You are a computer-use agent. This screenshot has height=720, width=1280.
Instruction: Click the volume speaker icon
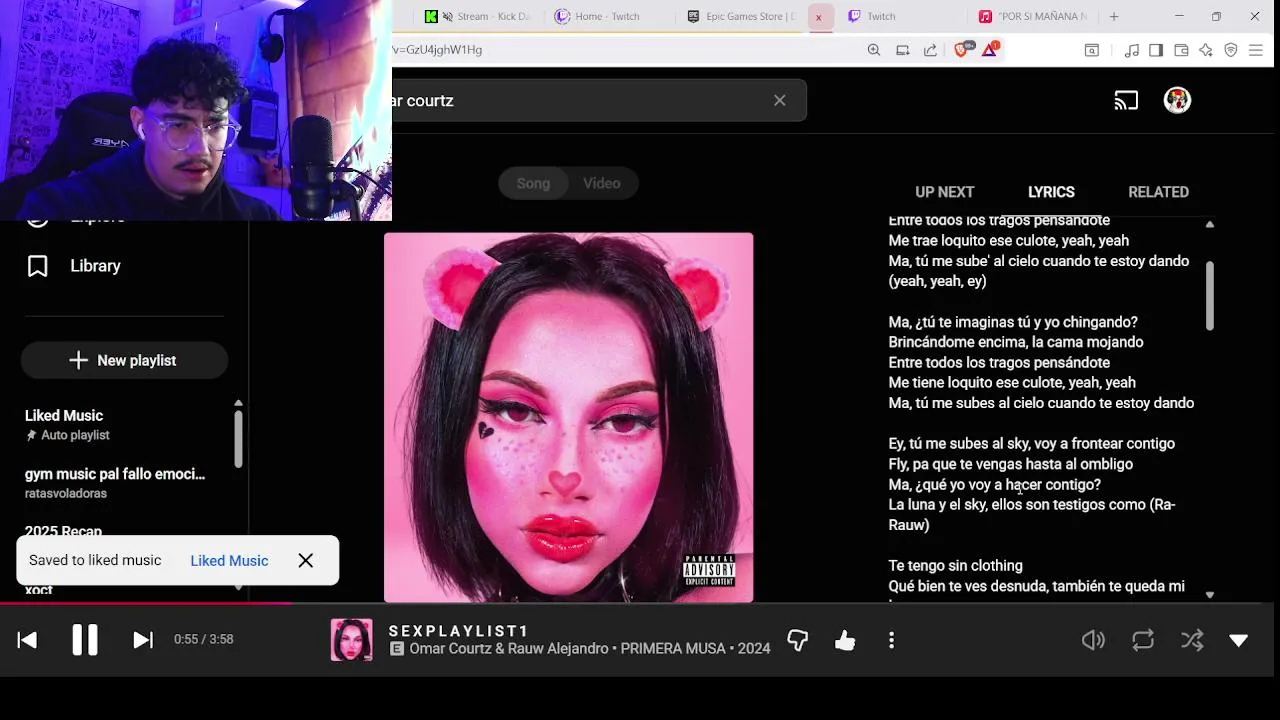point(1093,640)
